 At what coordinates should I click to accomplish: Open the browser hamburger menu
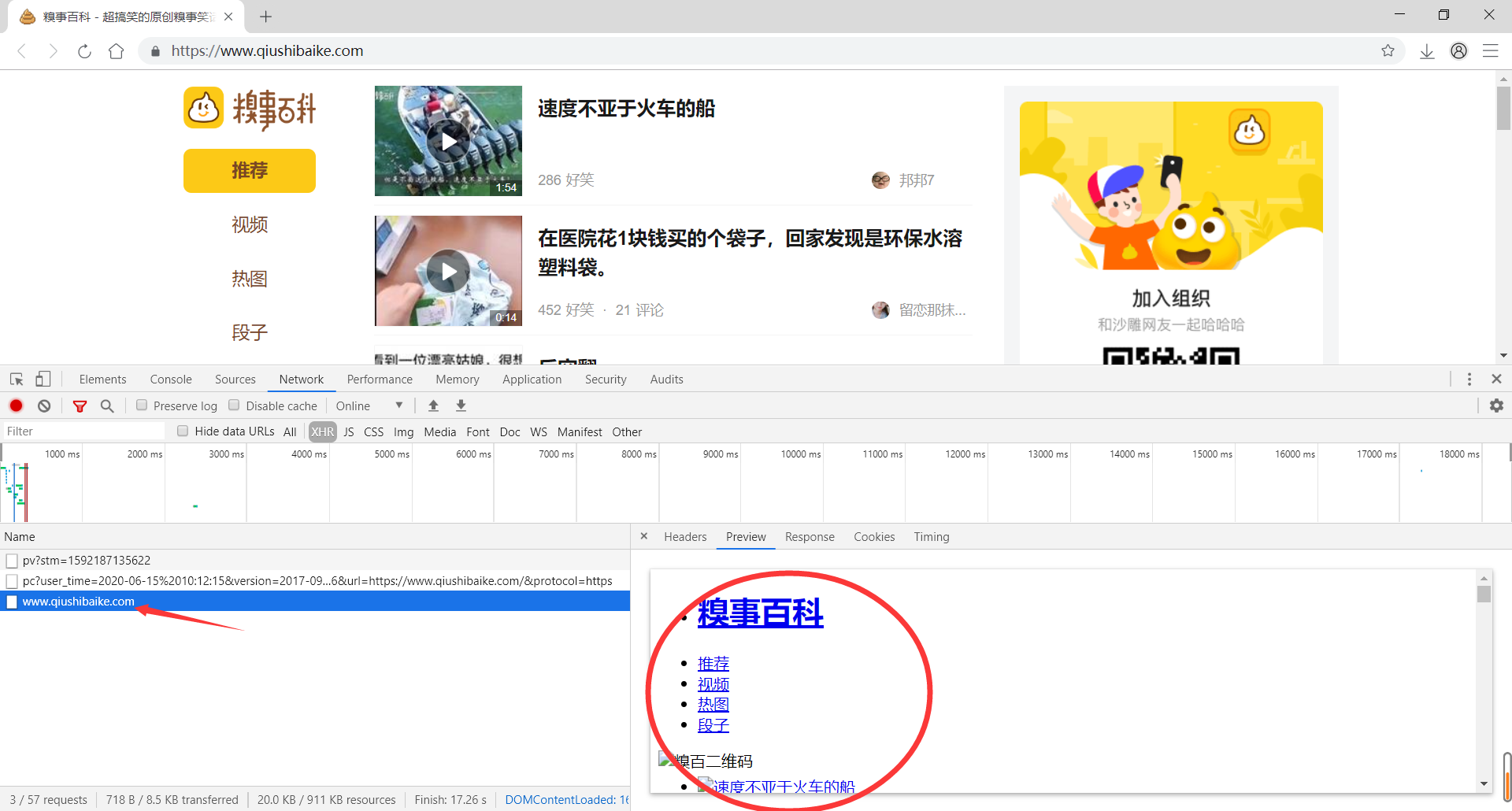tap(1490, 51)
